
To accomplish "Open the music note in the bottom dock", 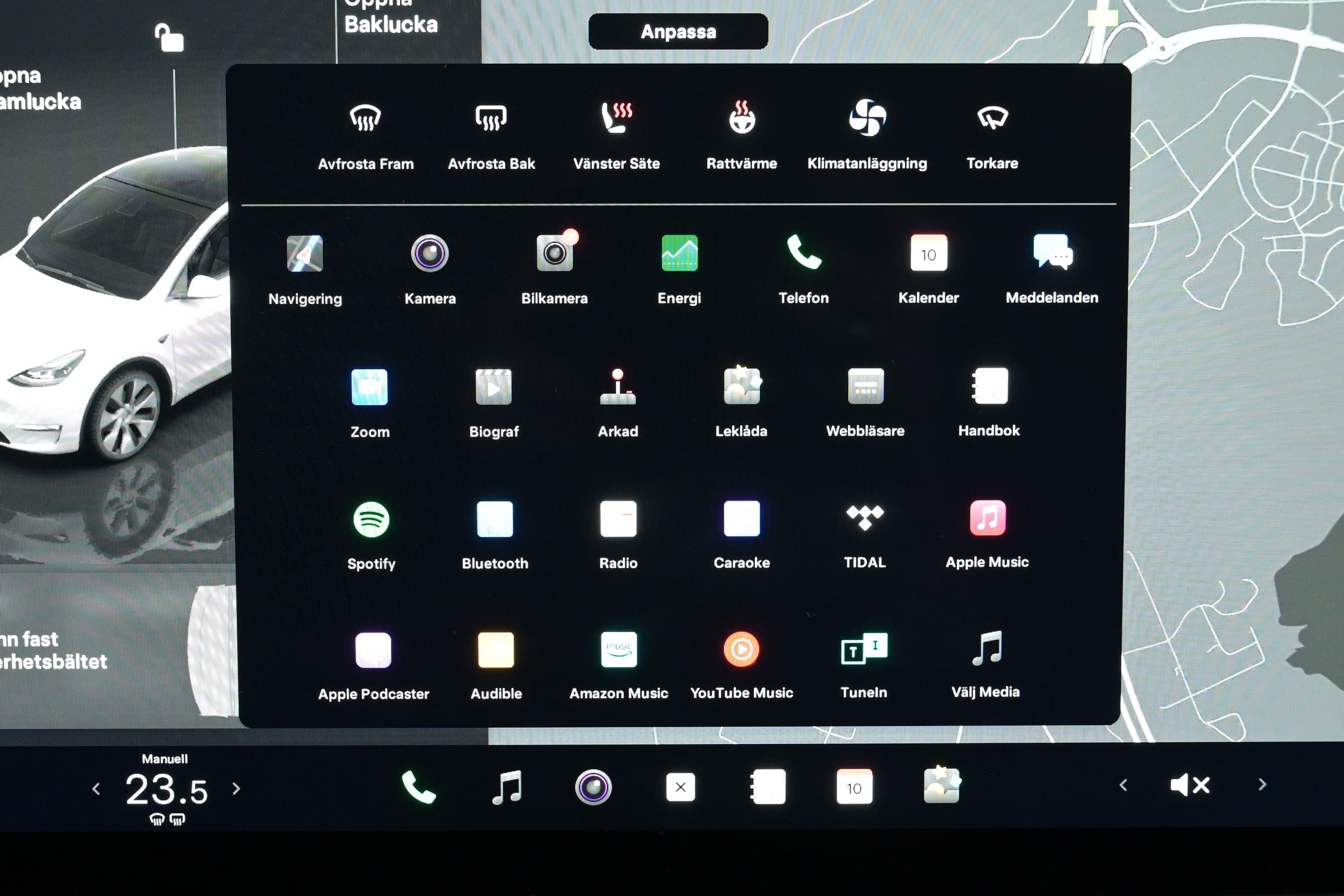I will pos(507,787).
